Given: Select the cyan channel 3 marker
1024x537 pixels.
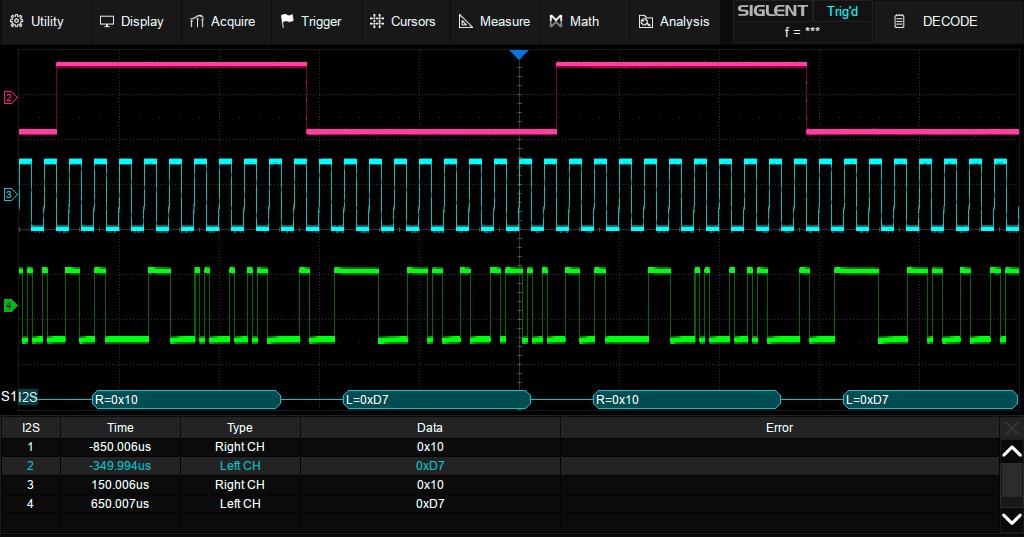Looking at the screenshot, I should click(x=10, y=195).
